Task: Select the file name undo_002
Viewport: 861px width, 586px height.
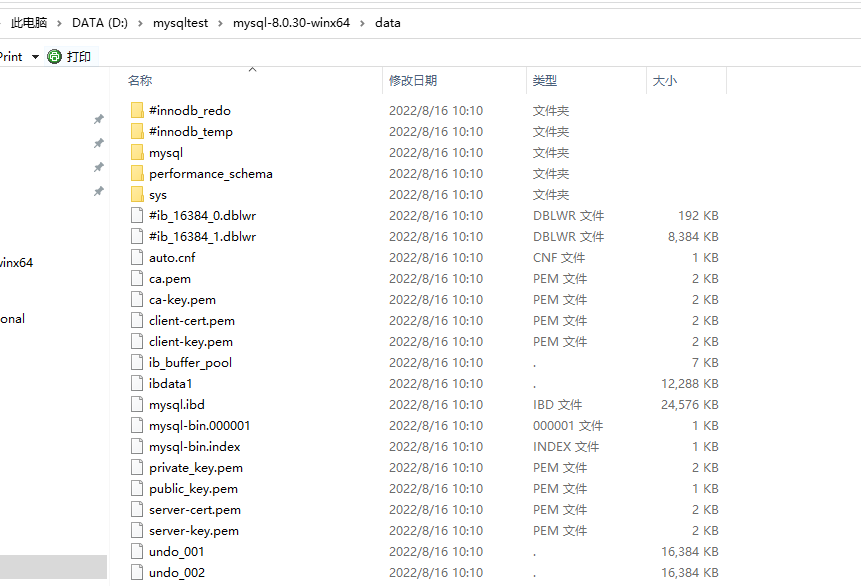Action: [177, 573]
